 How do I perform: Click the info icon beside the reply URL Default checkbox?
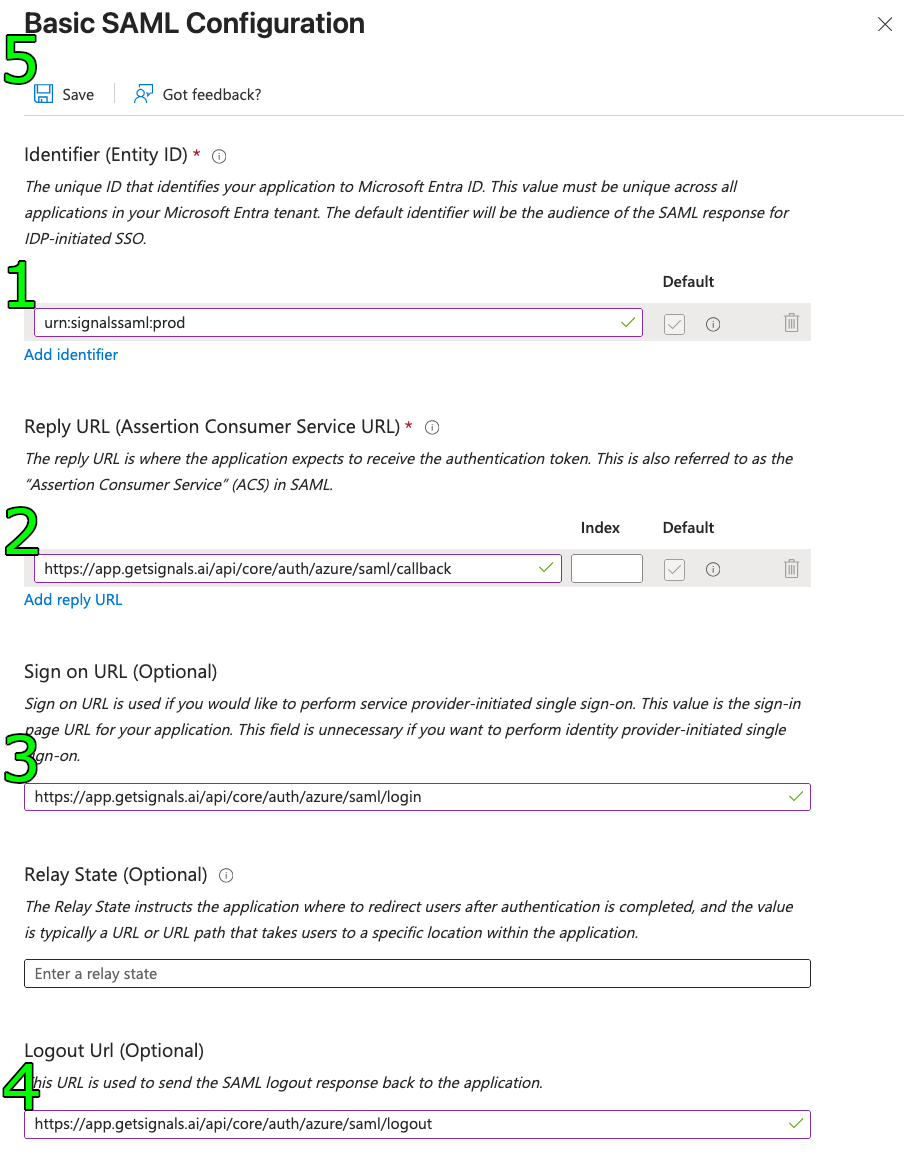[x=712, y=568]
